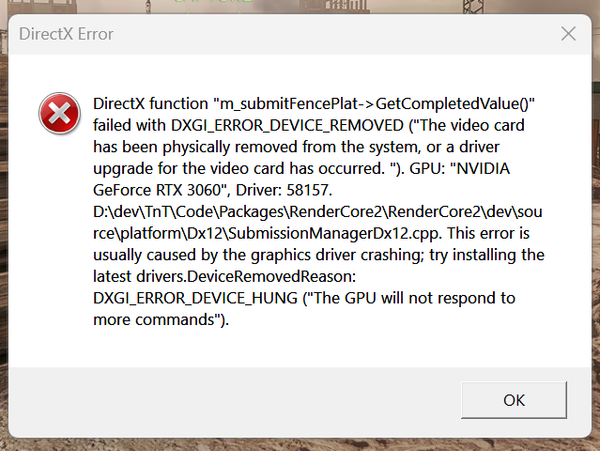Click the DXGI_ERROR_DEVICE_REMOVED text
The height and width of the screenshot is (451, 600).
click(287, 125)
